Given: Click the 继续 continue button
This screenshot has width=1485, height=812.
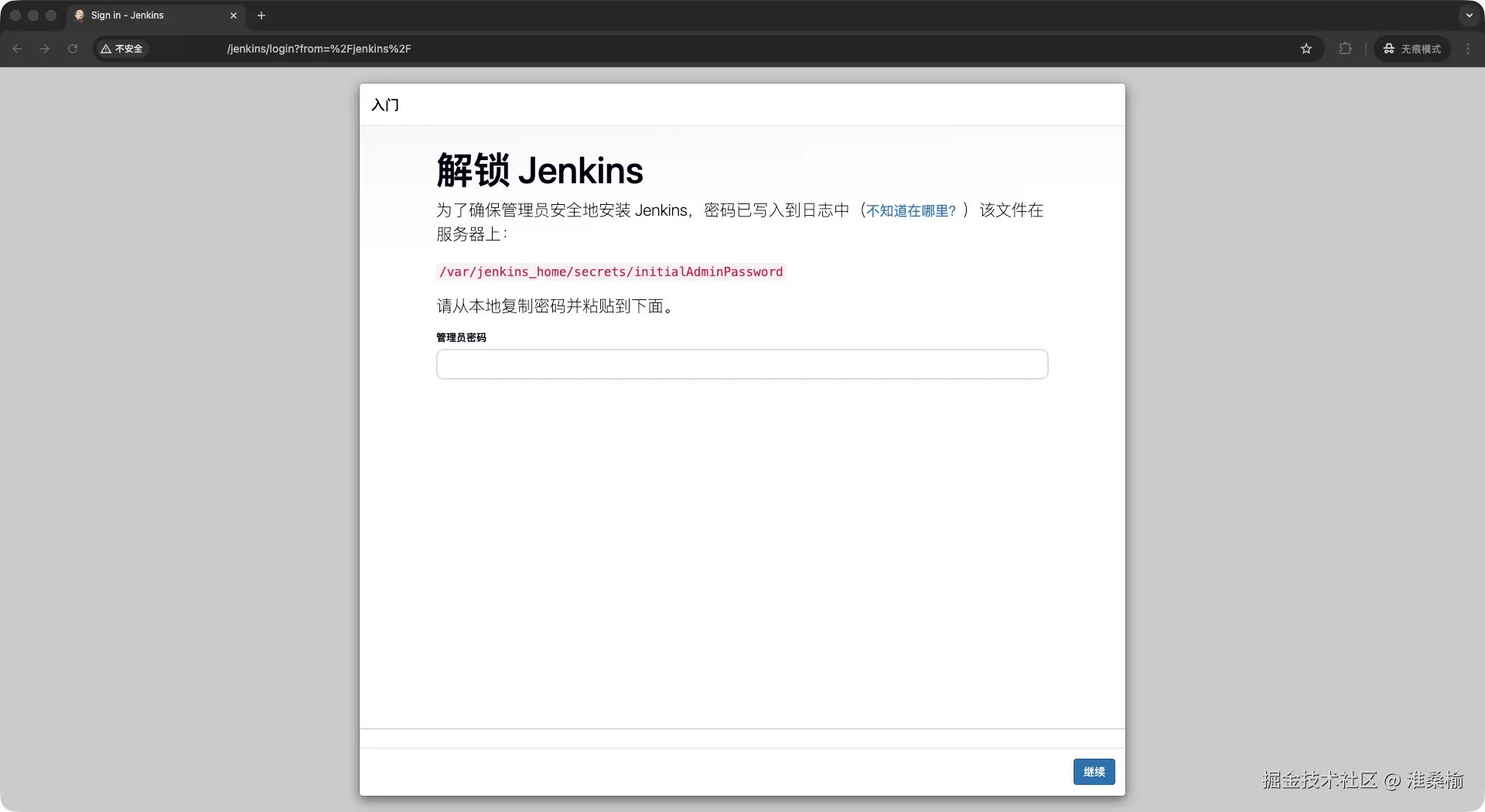Looking at the screenshot, I should tap(1094, 772).
